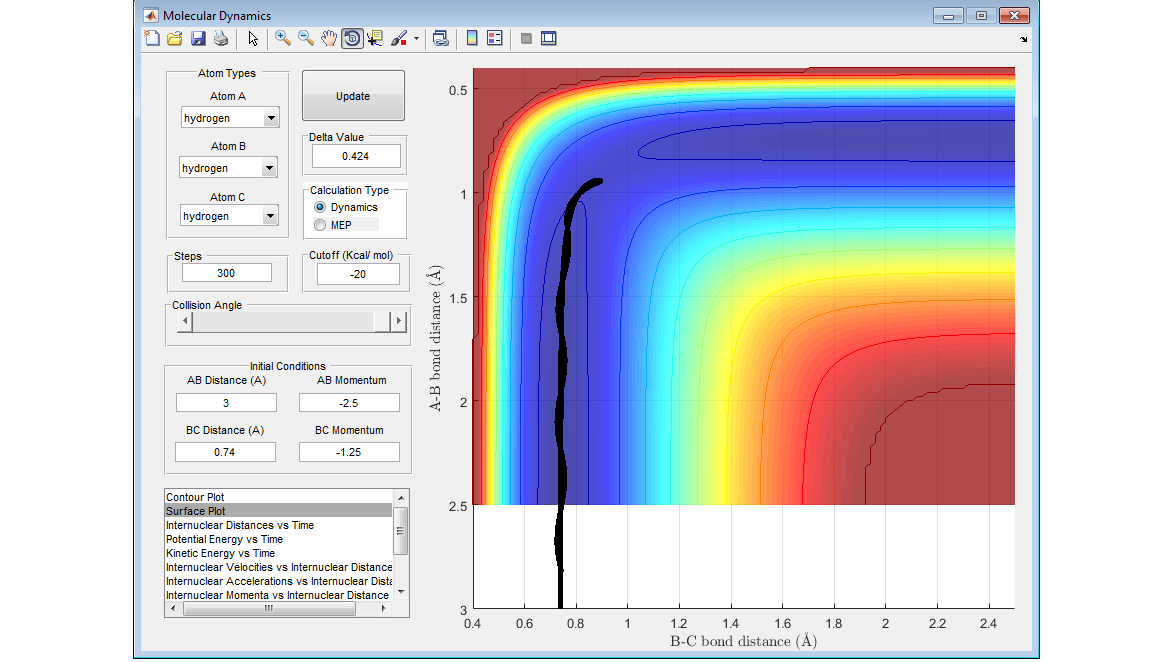This screenshot has height=662, width=1152.
Task: Open file using the folder icon
Action: pos(175,39)
